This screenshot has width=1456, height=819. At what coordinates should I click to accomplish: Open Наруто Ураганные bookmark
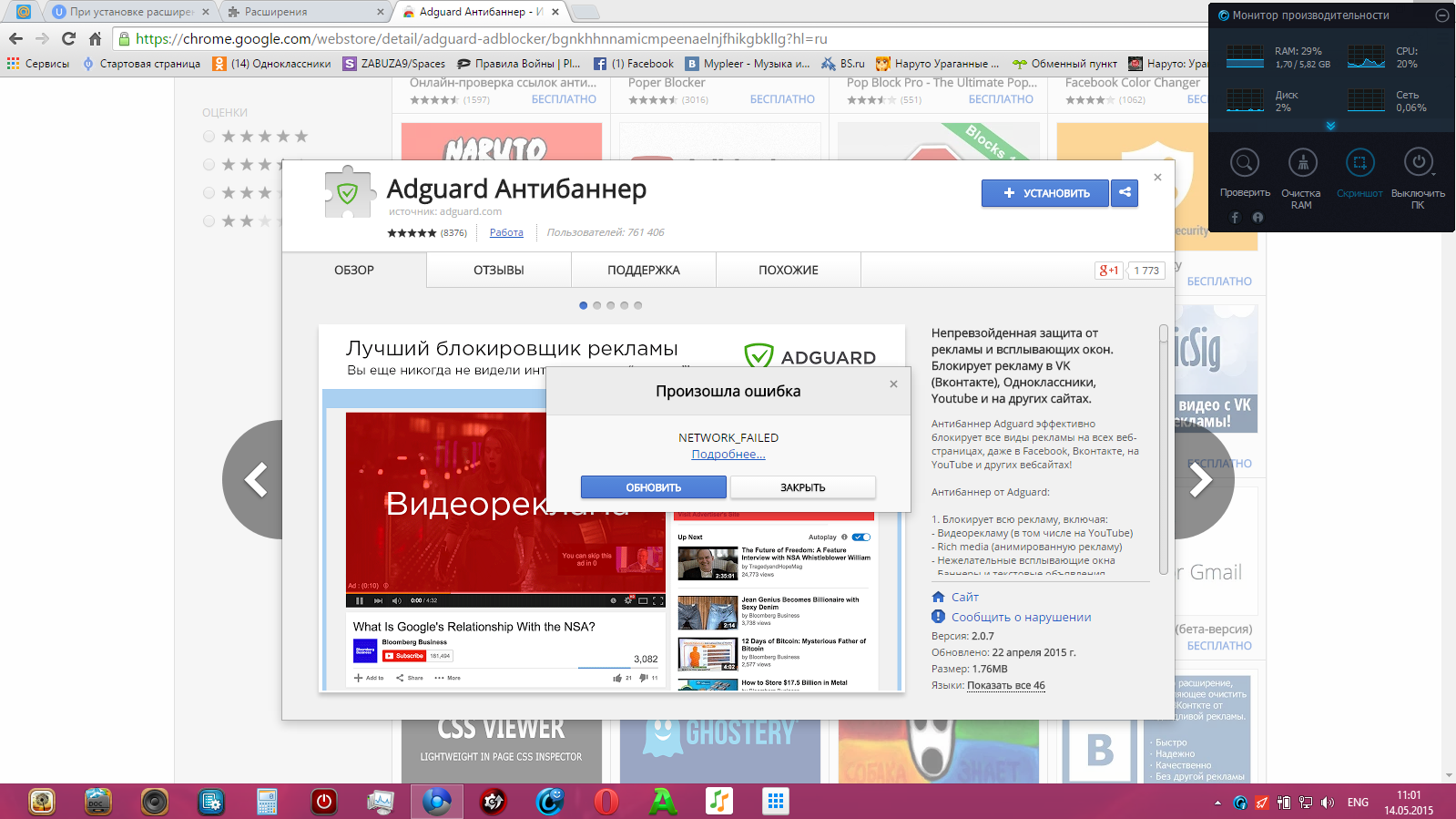pos(937,64)
